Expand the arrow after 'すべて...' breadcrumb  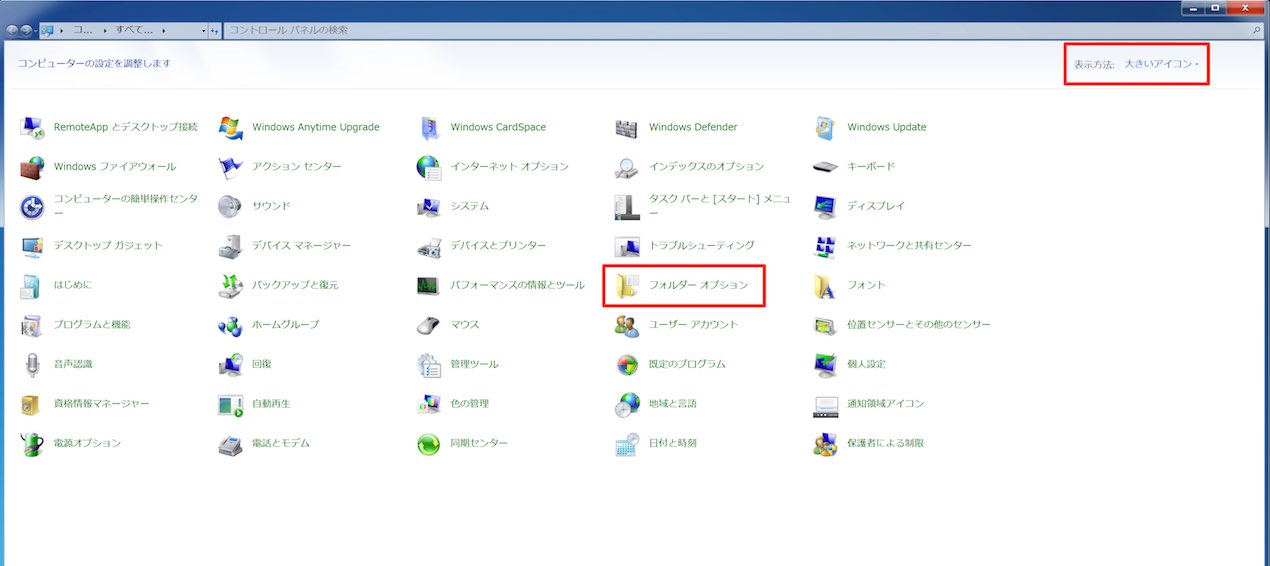163,31
